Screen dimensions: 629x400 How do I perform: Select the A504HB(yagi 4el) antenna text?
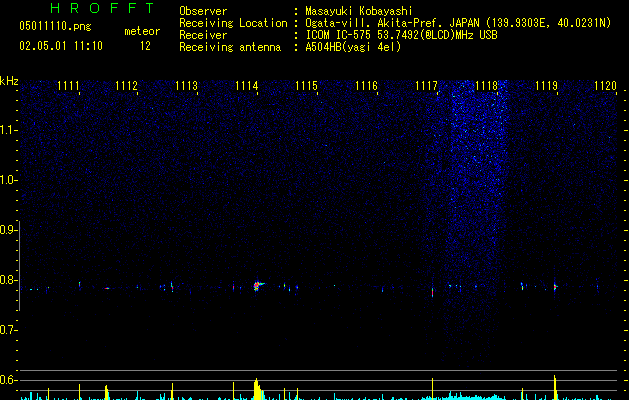[353, 47]
